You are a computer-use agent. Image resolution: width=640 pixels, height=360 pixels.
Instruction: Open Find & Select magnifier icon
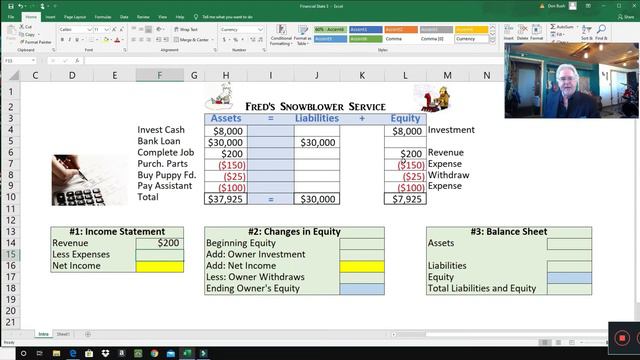click(x=601, y=29)
